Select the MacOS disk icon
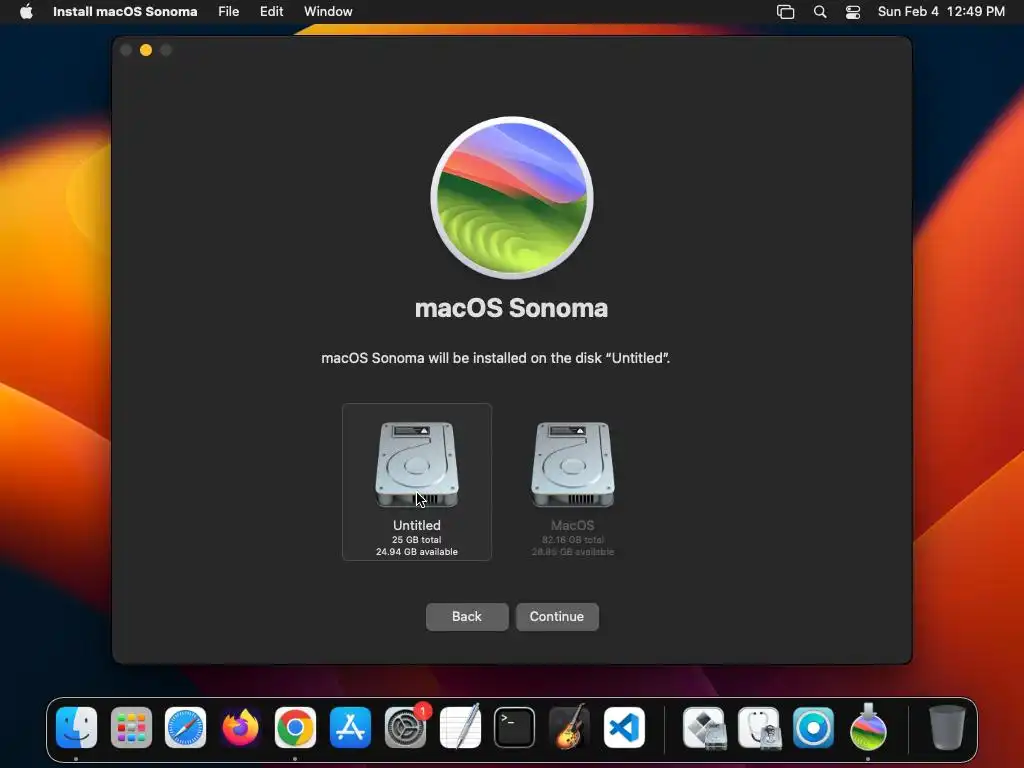The height and width of the screenshot is (768, 1024). (x=573, y=465)
